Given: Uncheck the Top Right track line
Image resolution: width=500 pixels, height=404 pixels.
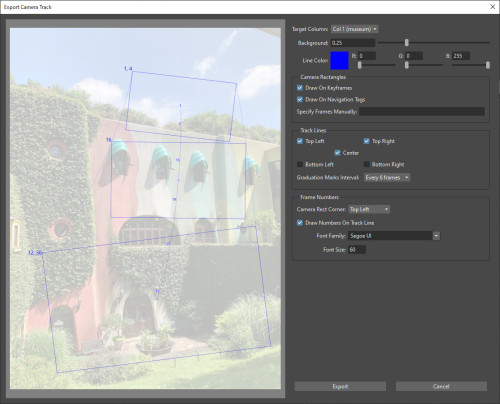Looking at the screenshot, I should [366, 141].
